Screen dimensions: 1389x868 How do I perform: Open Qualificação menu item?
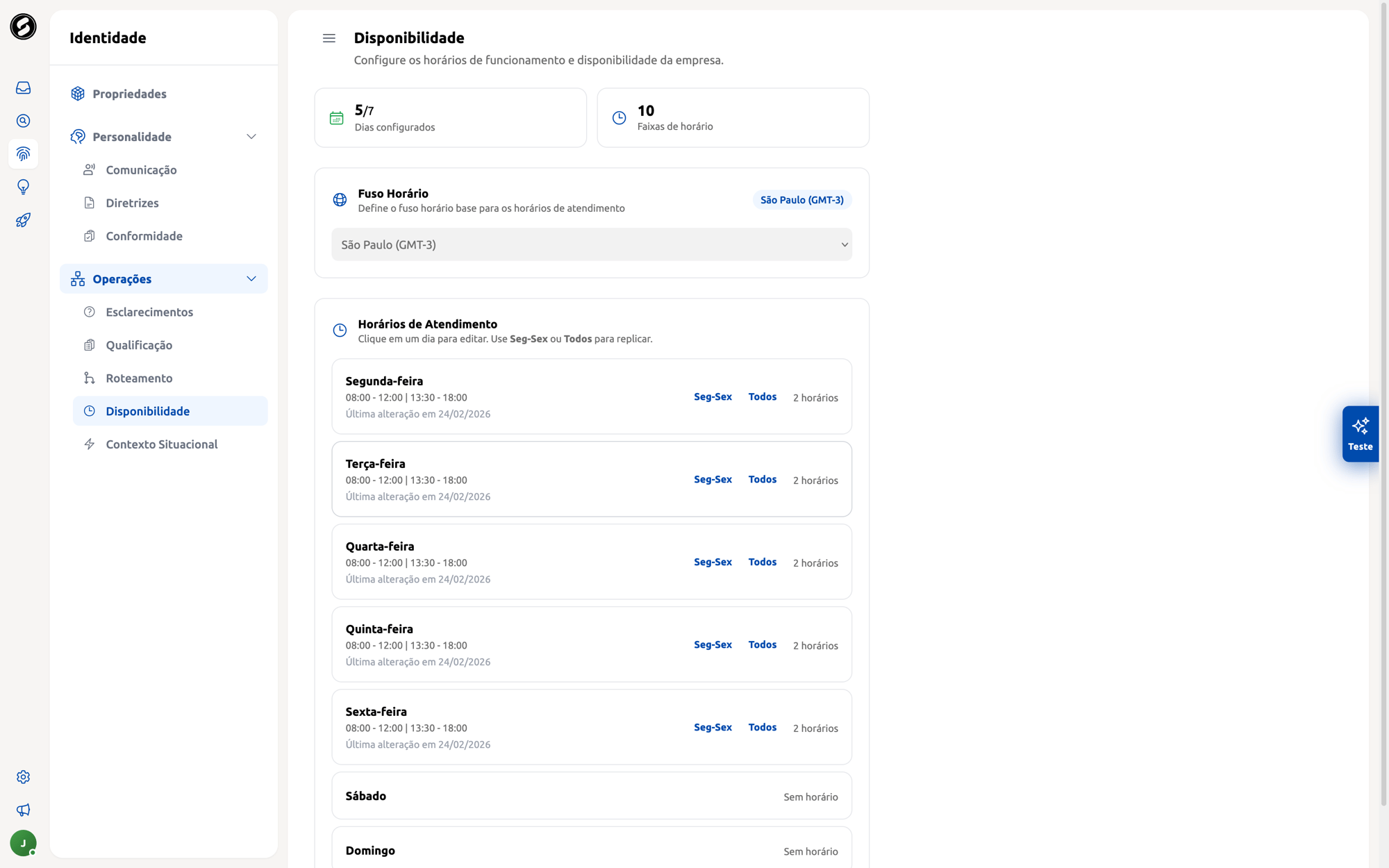click(170, 345)
